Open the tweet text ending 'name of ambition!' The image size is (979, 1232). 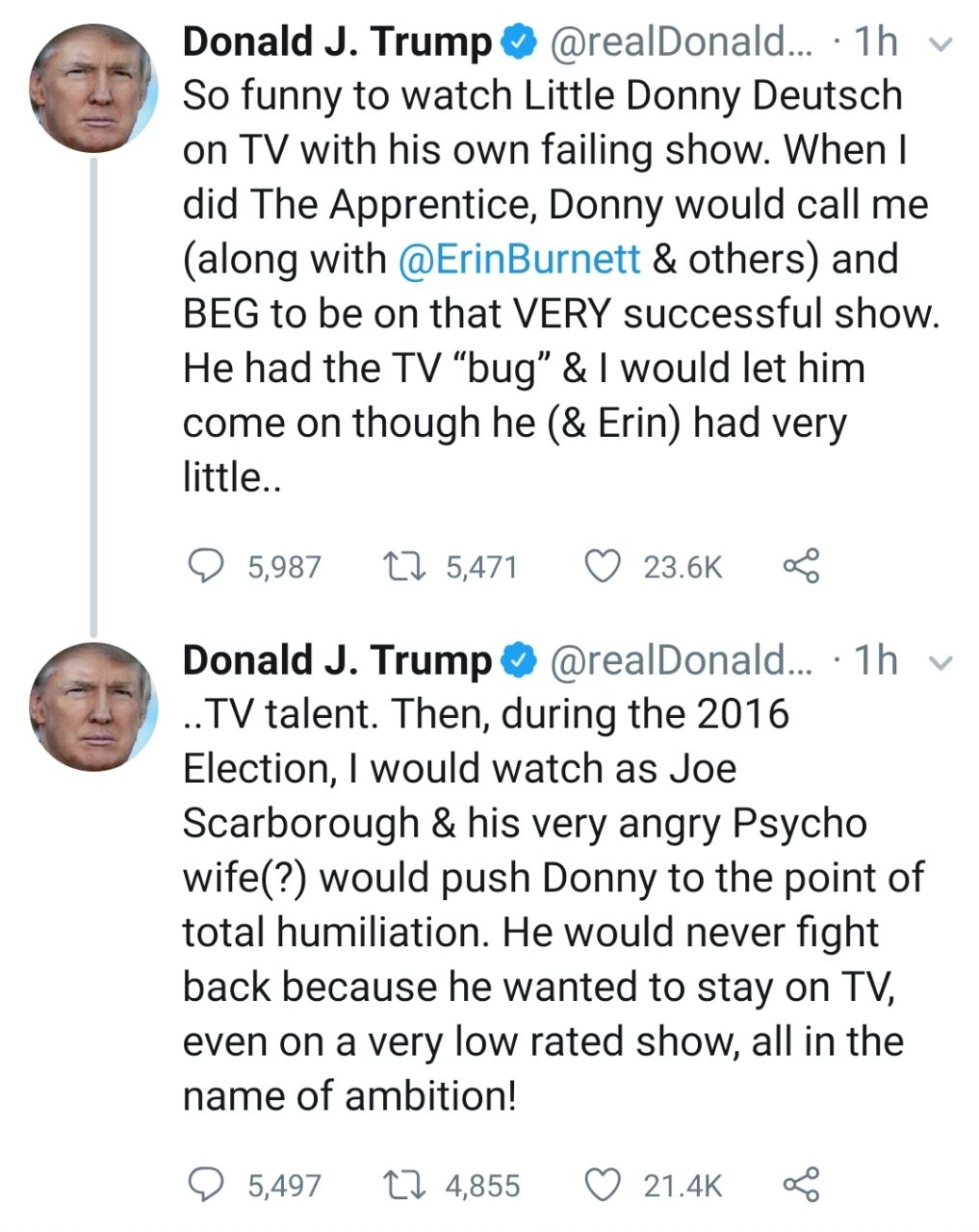point(539,905)
